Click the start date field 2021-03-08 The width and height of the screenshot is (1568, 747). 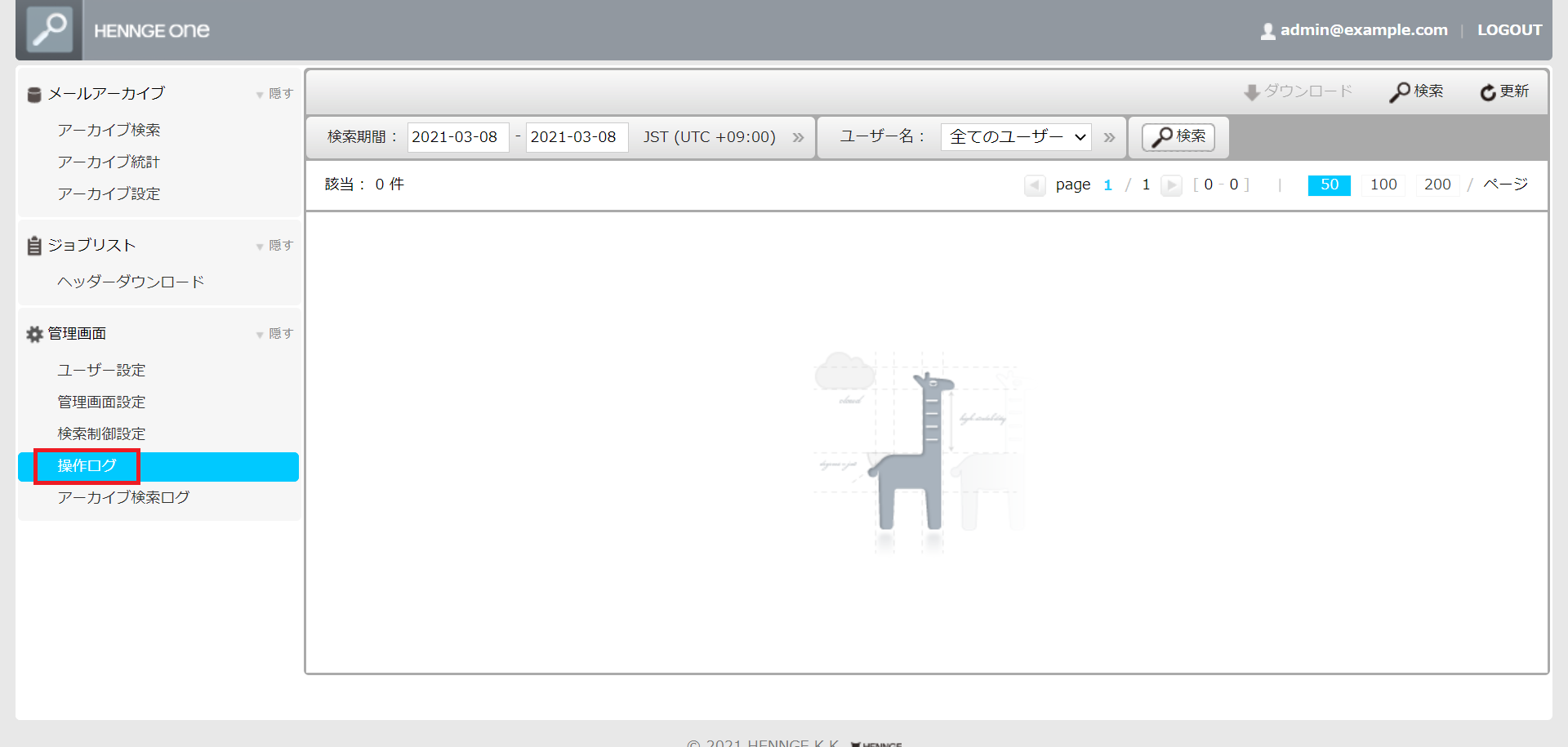(458, 137)
